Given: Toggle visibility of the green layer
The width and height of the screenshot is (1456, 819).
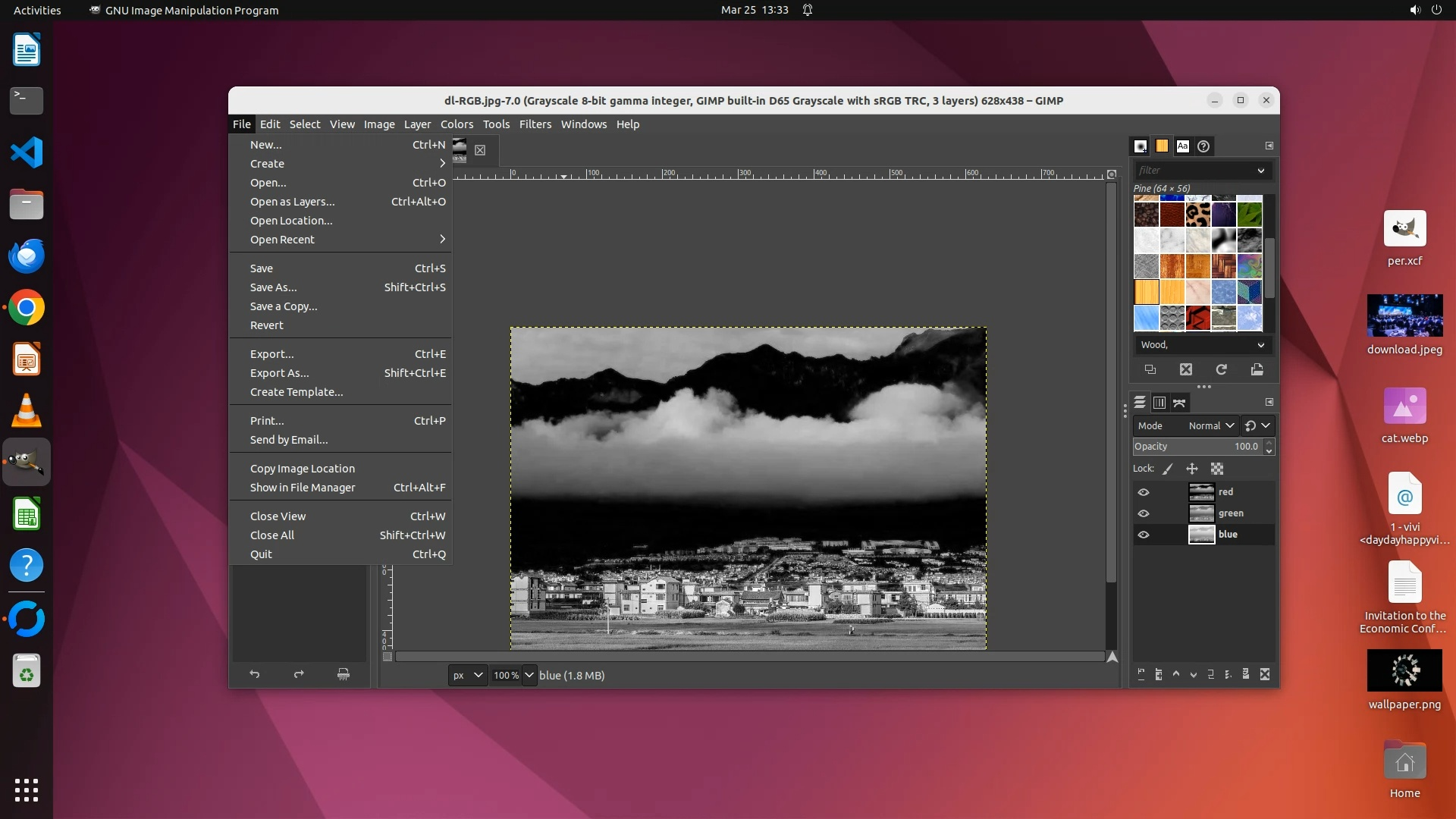Looking at the screenshot, I should pos(1144,513).
